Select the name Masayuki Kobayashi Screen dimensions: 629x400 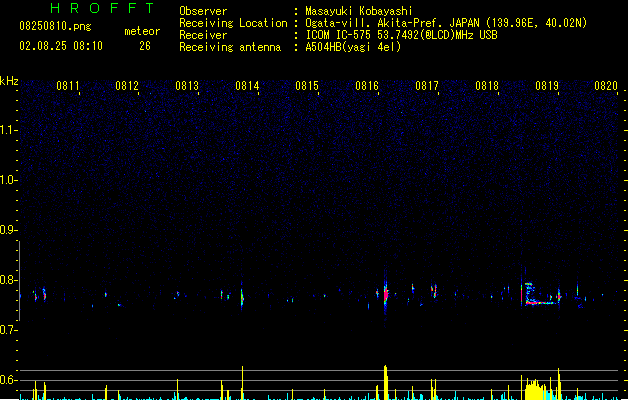[359, 11]
